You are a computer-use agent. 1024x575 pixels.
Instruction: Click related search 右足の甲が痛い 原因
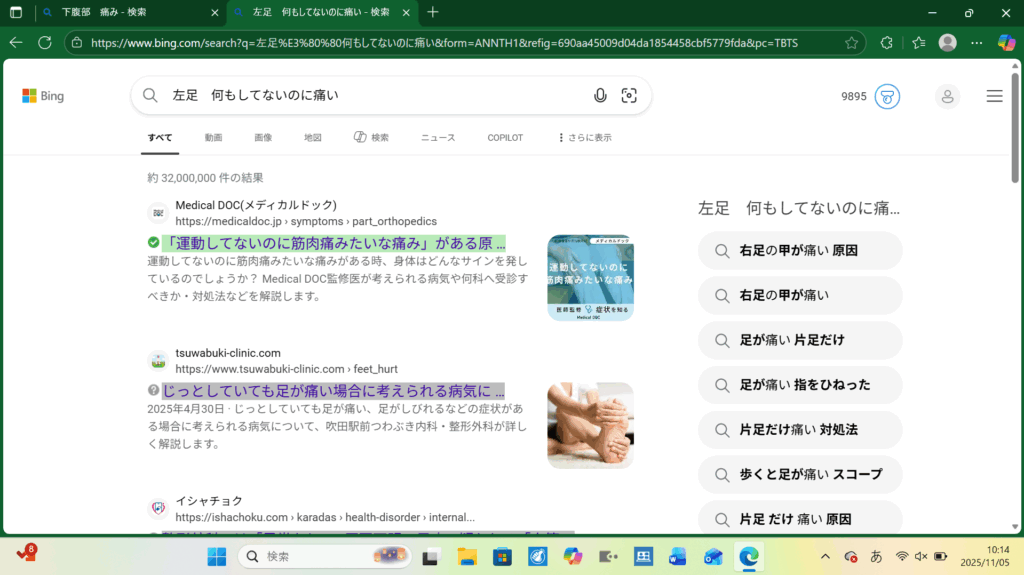[x=799, y=251]
